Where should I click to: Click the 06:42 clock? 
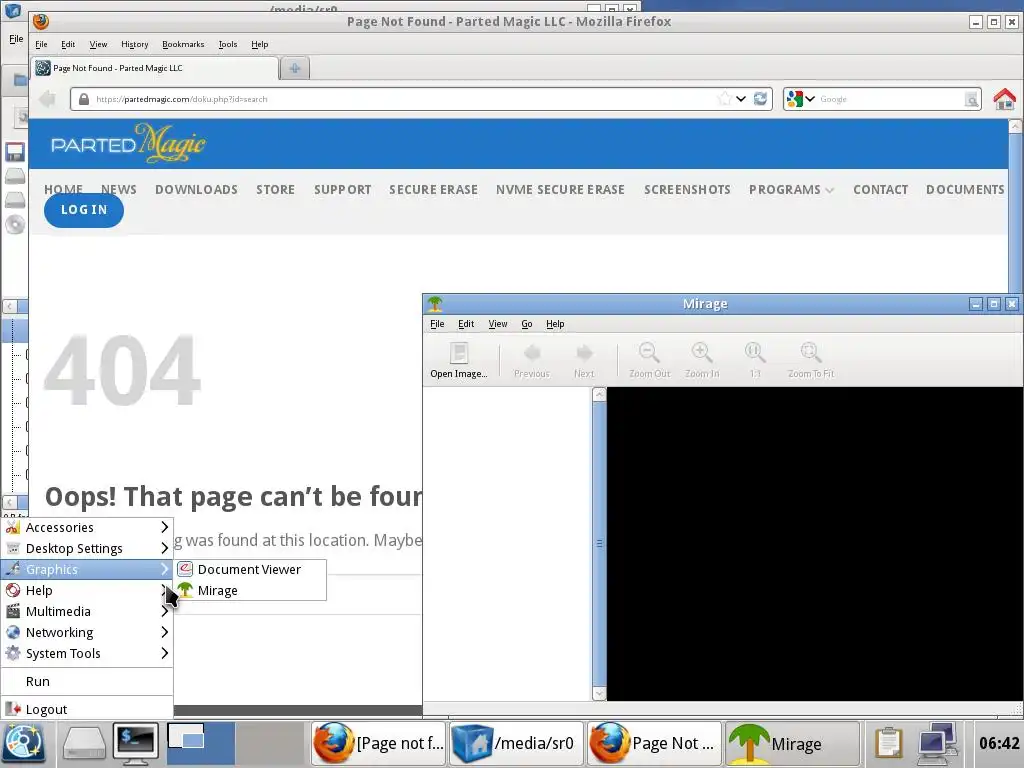click(999, 743)
